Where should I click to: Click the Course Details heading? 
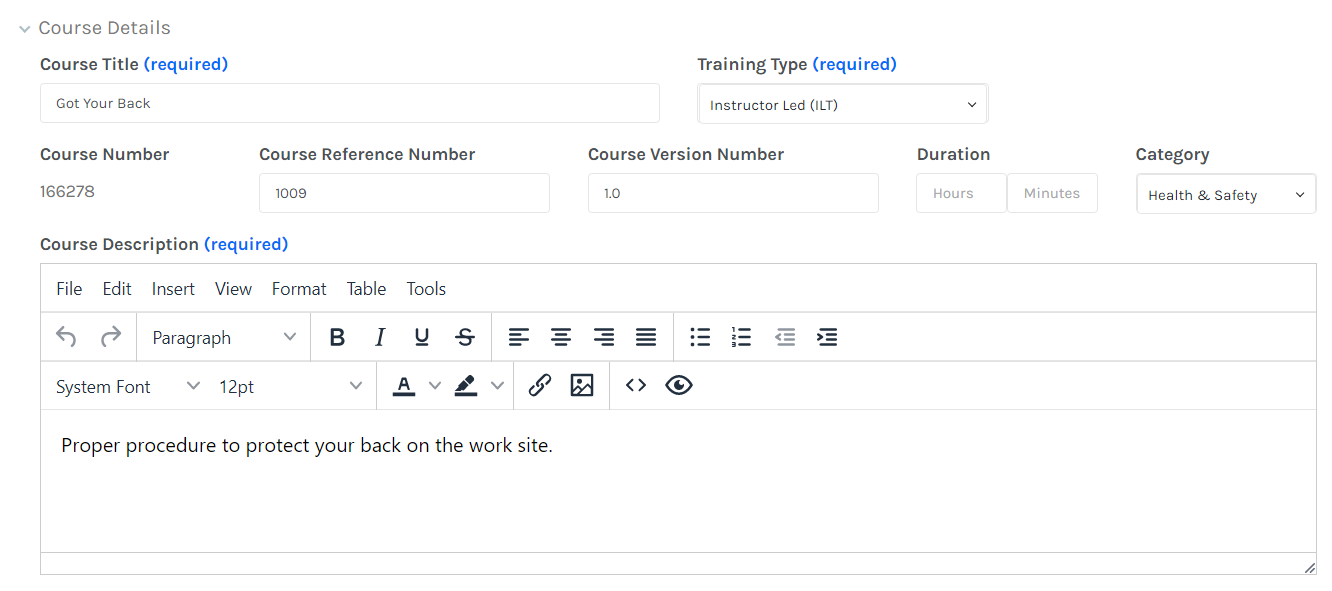[x=104, y=28]
